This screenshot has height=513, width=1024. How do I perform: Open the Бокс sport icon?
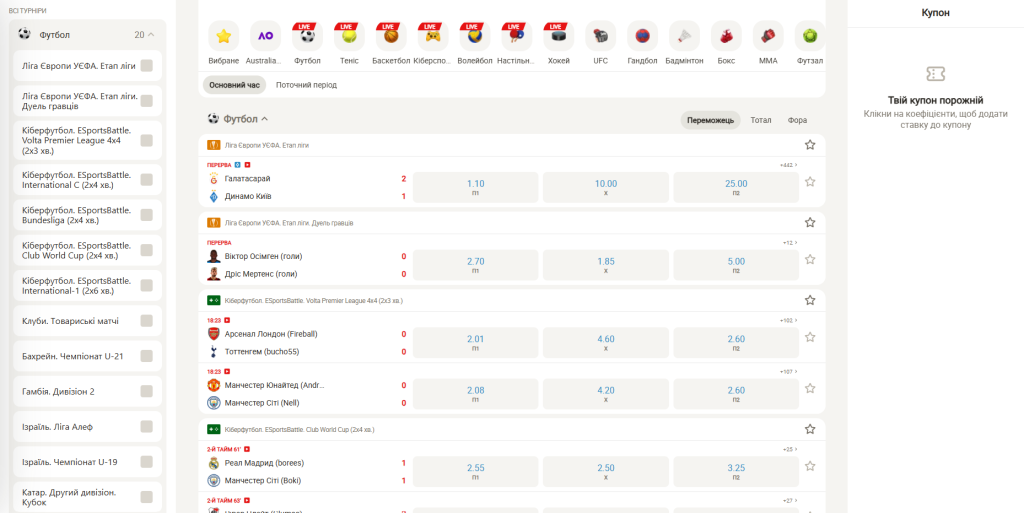[726, 37]
